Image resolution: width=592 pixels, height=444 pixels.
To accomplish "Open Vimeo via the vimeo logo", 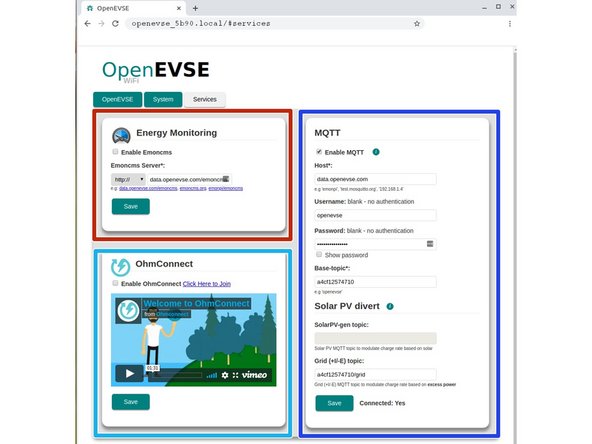I will [254, 375].
